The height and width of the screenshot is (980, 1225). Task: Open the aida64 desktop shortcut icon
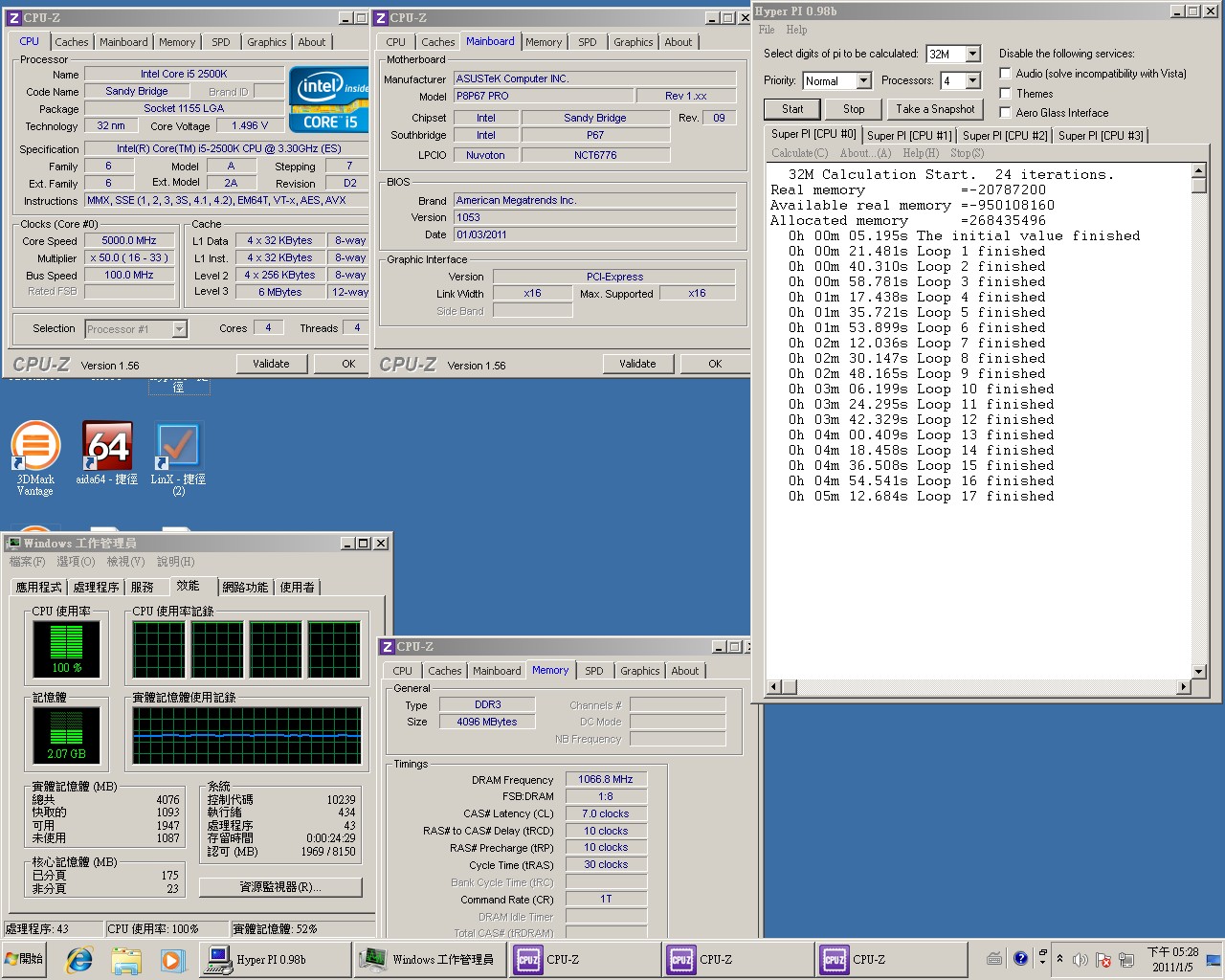pyautogui.click(x=107, y=454)
